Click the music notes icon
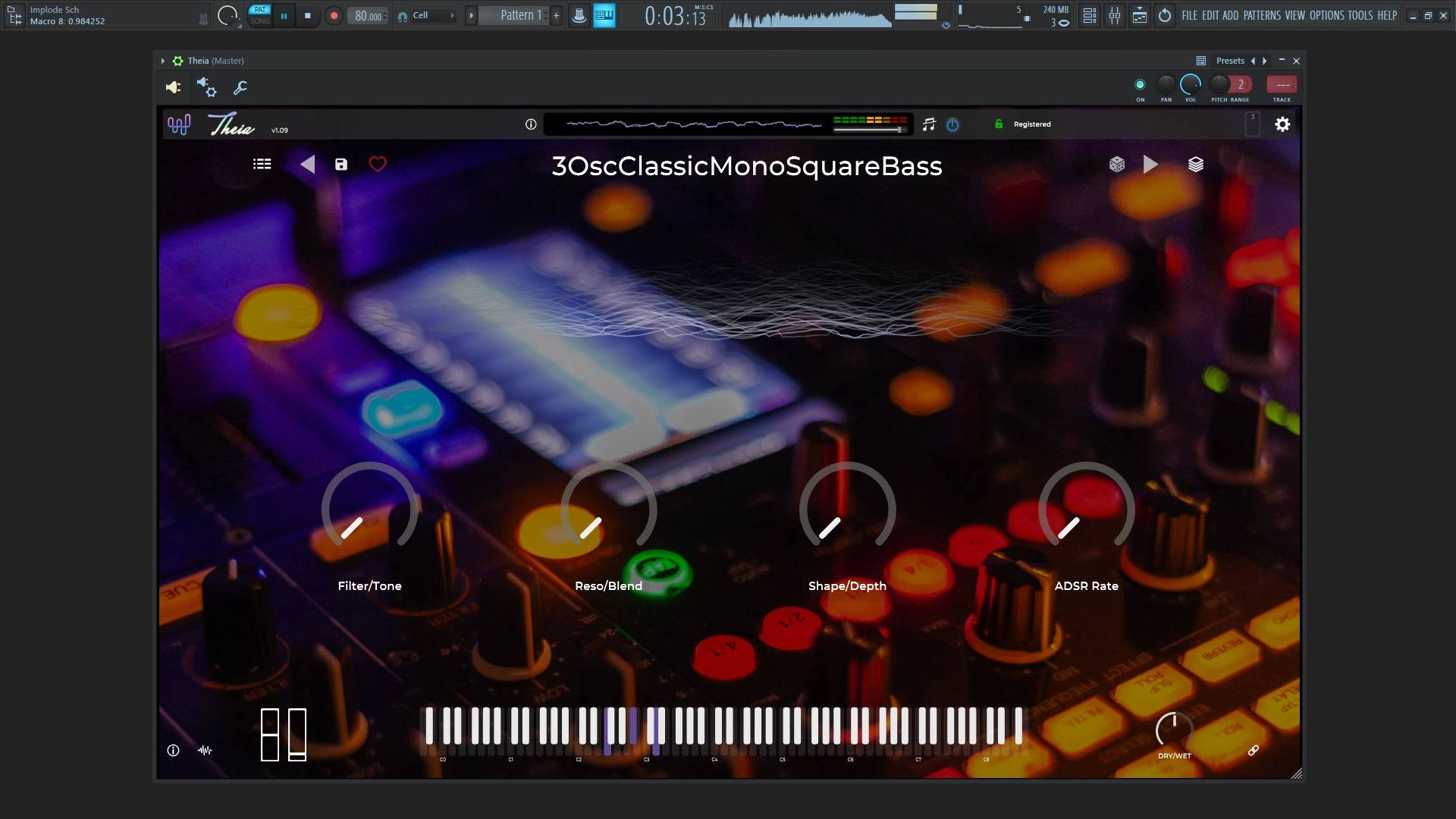The height and width of the screenshot is (819, 1456). click(x=929, y=124)
